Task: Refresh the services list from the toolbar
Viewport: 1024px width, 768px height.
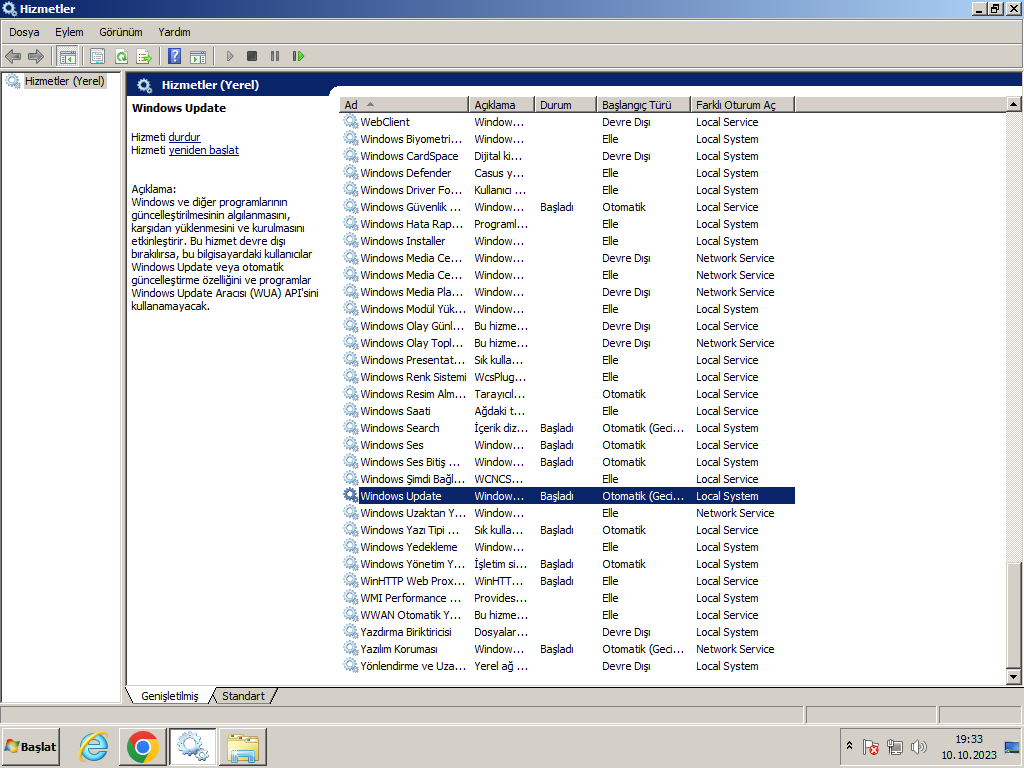Action: tap(121, 56)
